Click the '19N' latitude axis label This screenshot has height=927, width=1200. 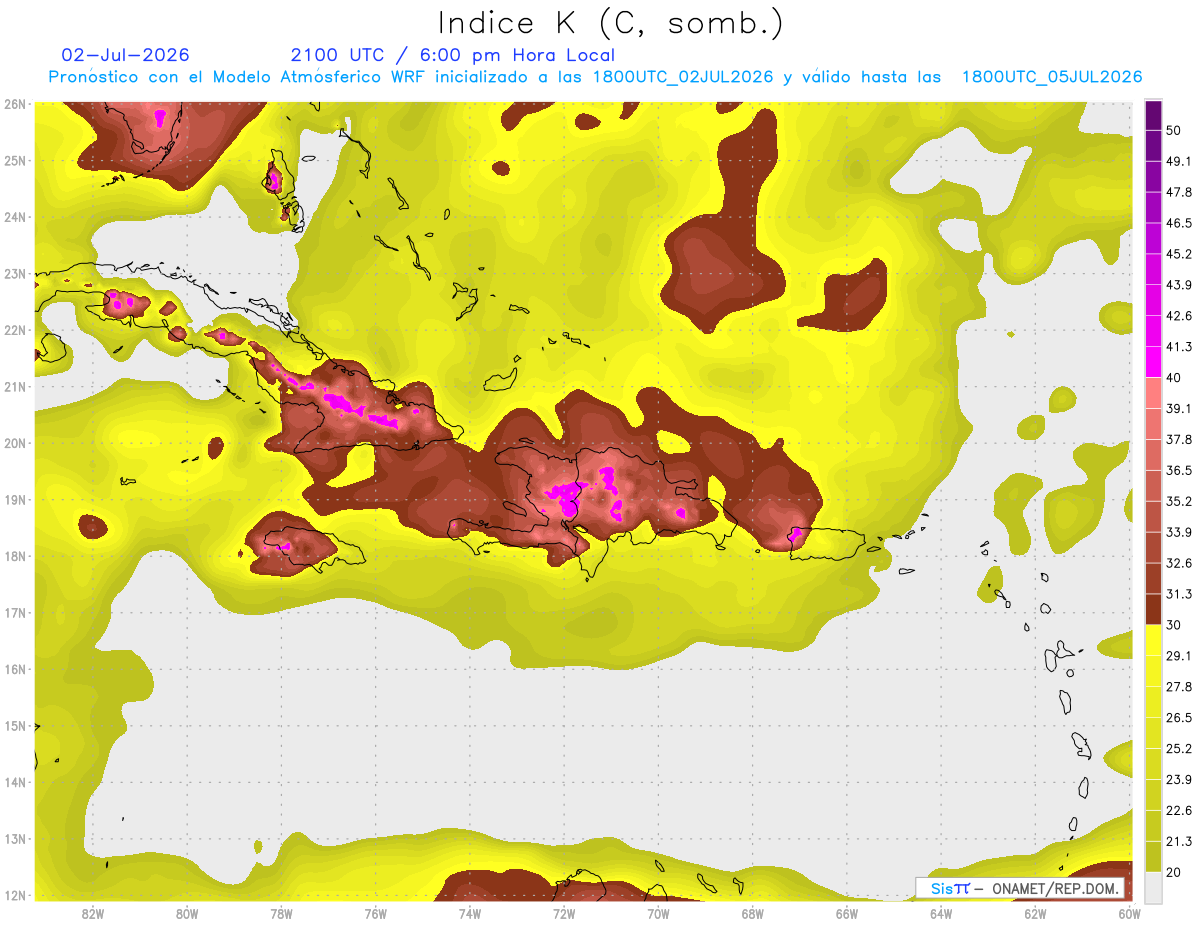[15, 500]
